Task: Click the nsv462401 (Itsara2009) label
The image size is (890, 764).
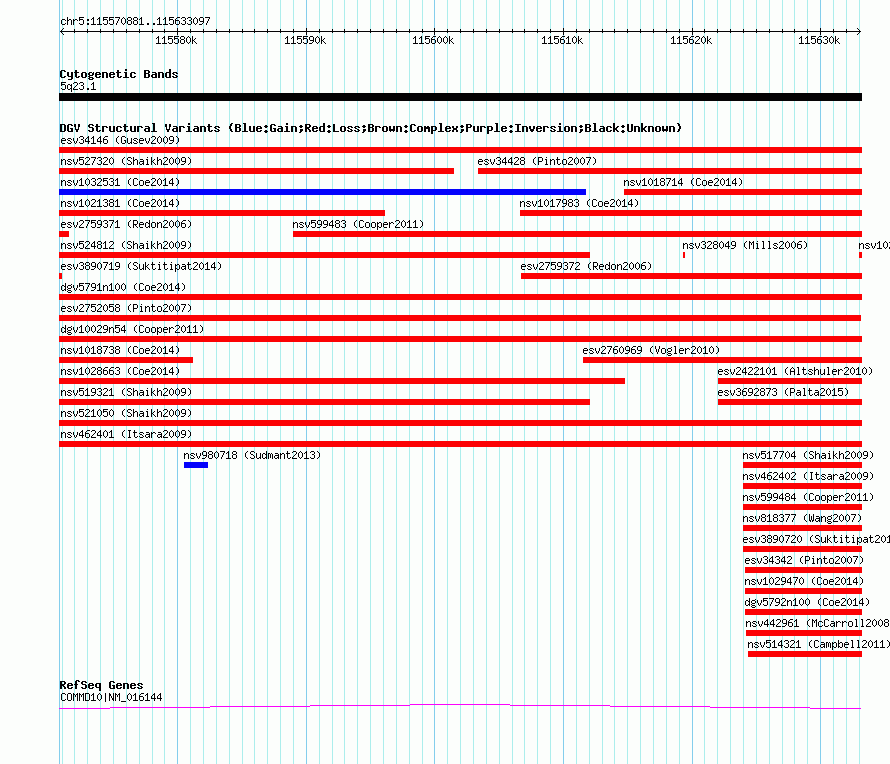Action: click(126, 434)
